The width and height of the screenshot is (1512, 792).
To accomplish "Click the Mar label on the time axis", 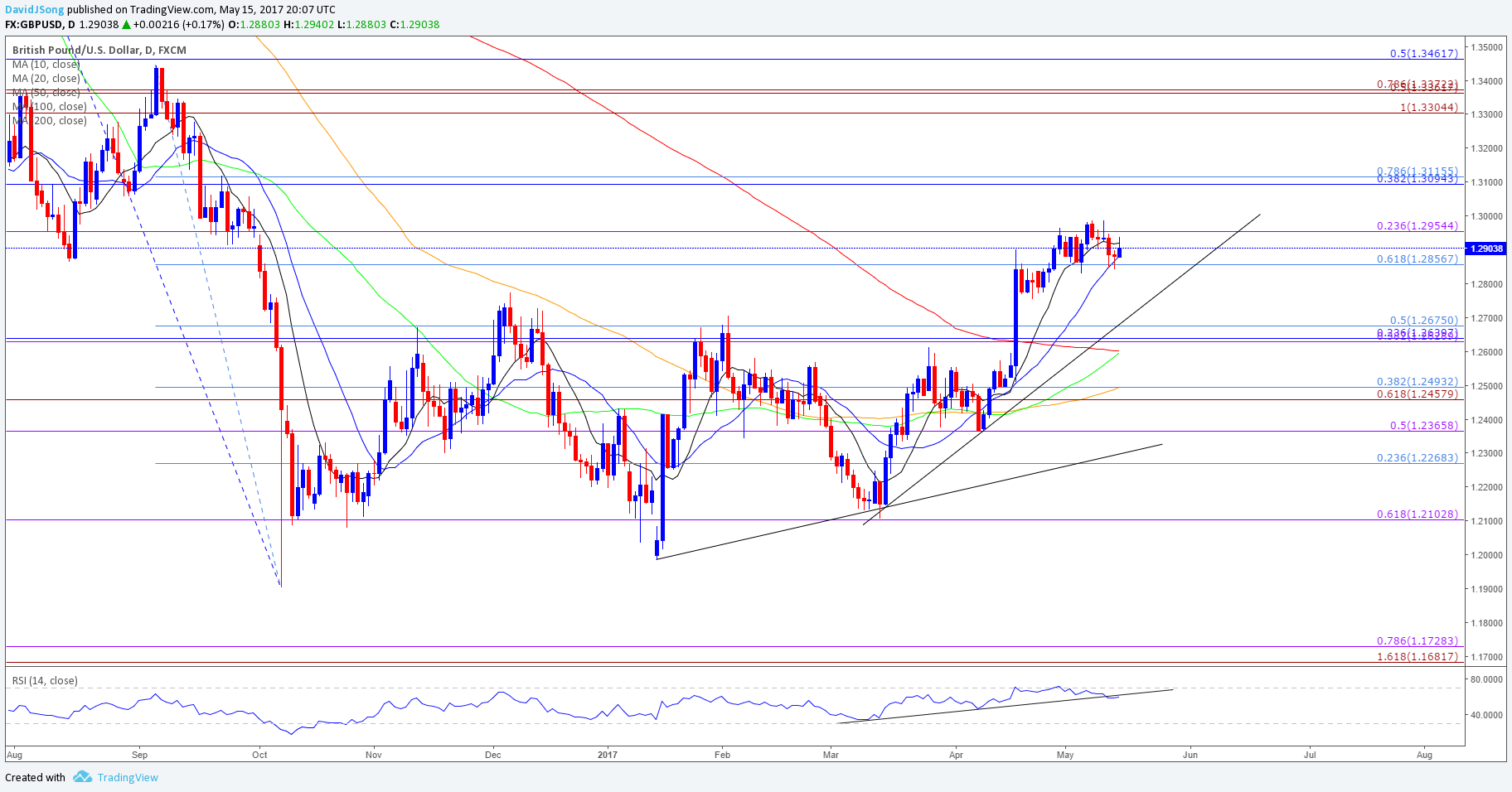I will click(x=831, y=755).
